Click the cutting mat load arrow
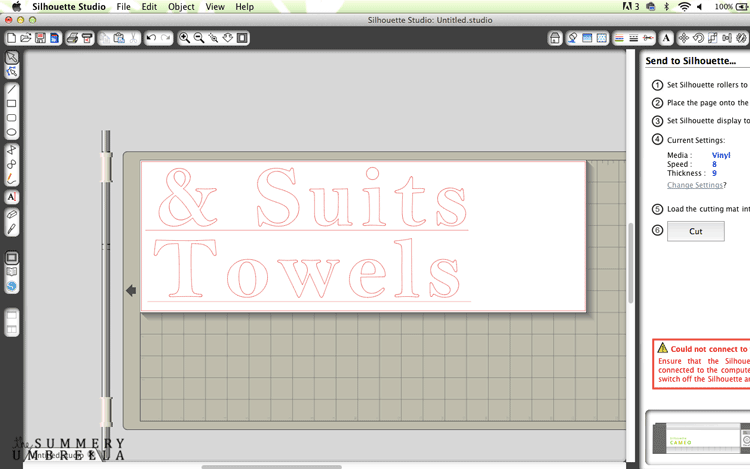 (x=131, y=290)
